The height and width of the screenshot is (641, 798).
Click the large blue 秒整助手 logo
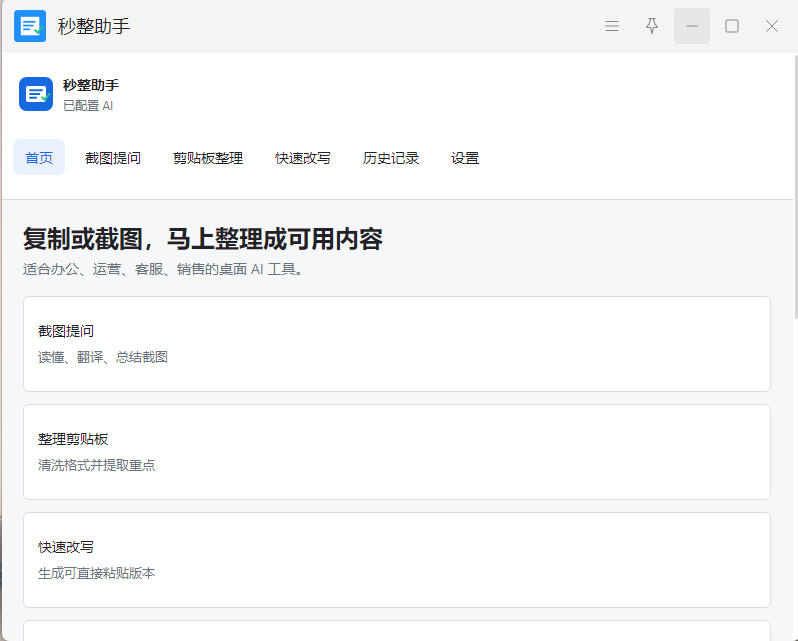click(36, 94)
